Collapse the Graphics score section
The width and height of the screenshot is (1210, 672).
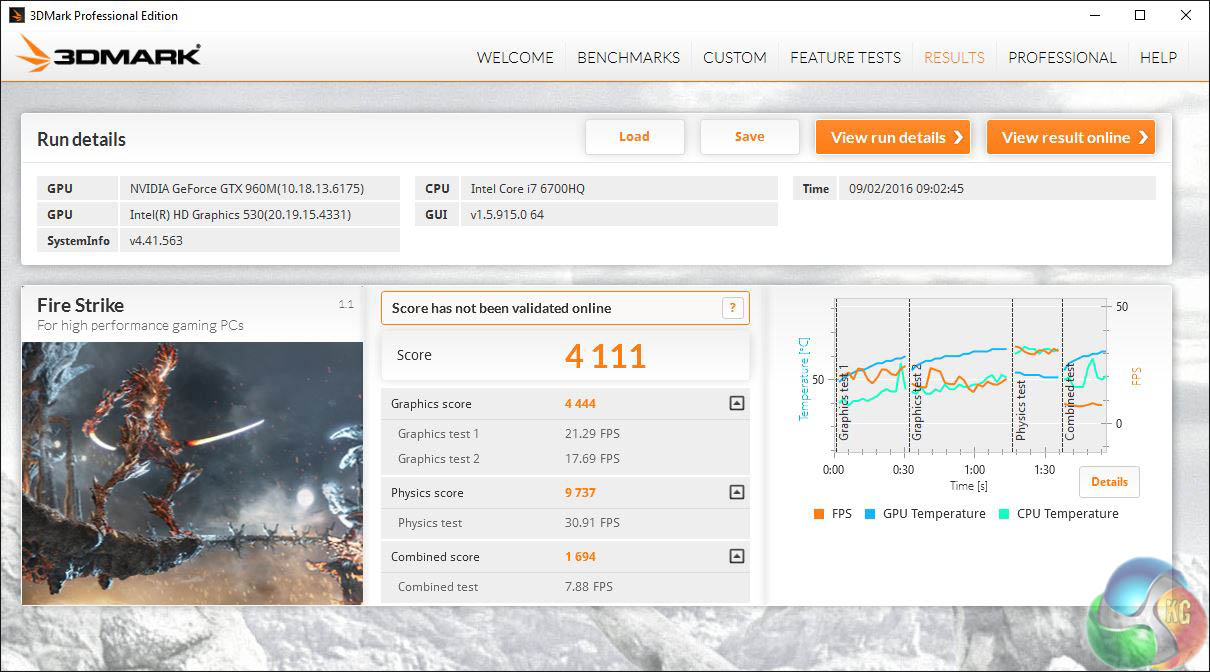tap(736, 404)
